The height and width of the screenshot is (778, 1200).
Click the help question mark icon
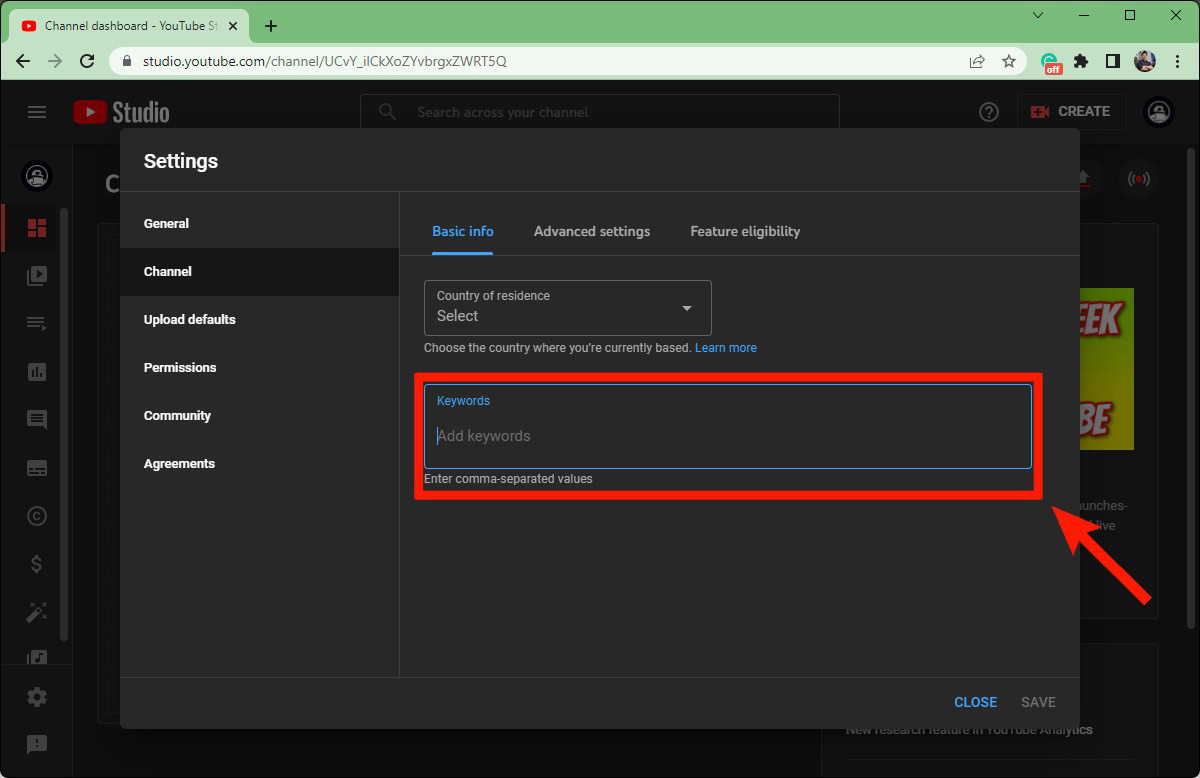point(989,112)
